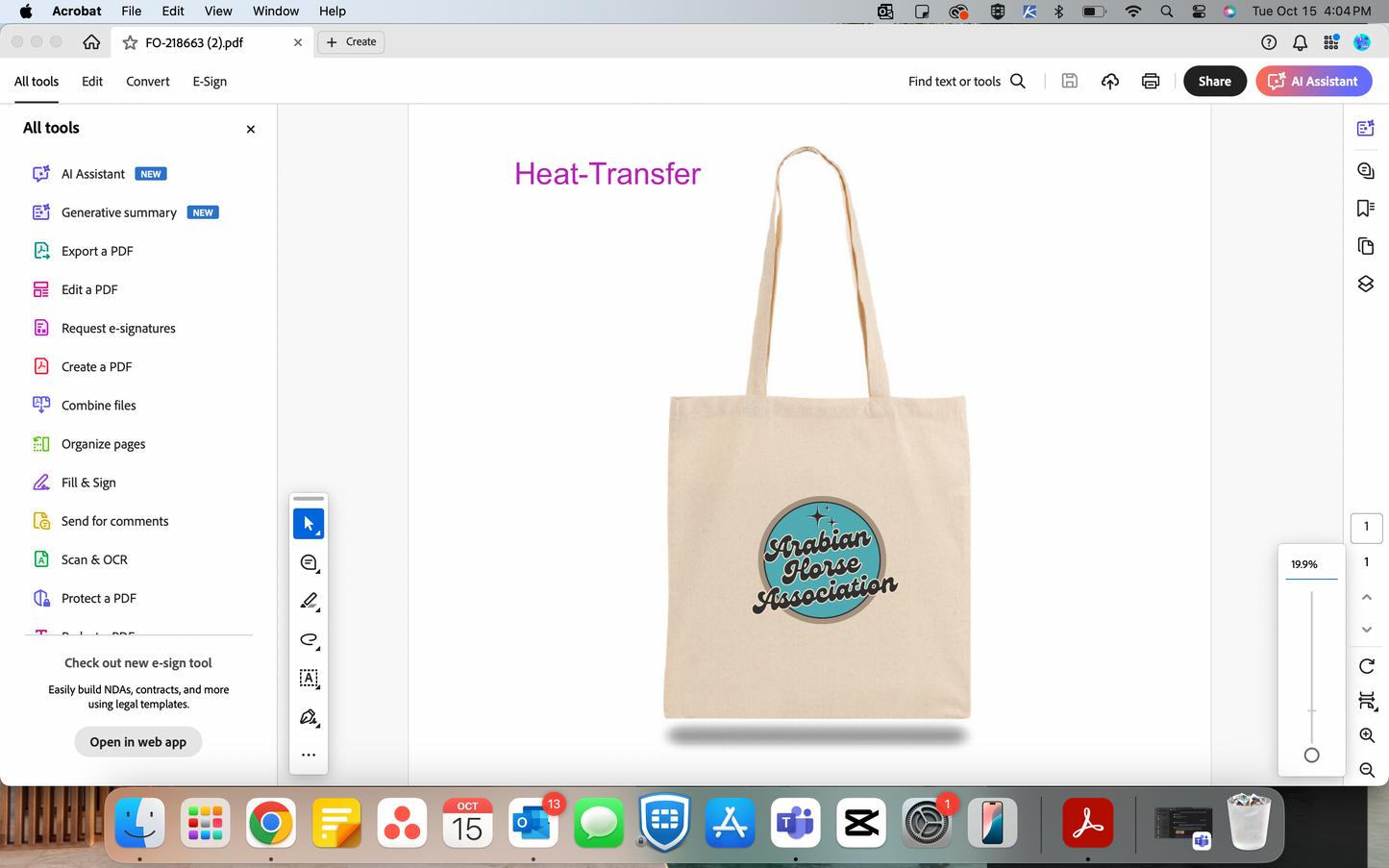Zoom out of the document
This screenshot has width=1389, height=868.
click(1367, 770)
